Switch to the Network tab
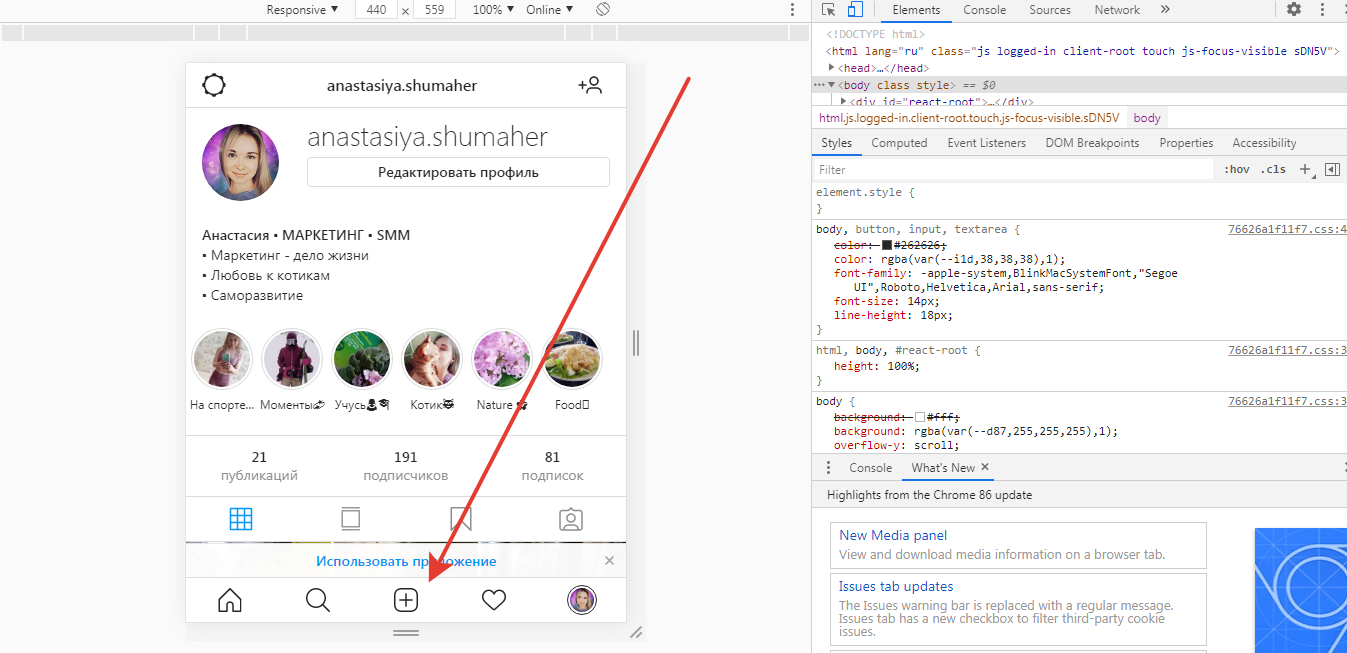The image size is (1347, 653). click(1117, 10)
